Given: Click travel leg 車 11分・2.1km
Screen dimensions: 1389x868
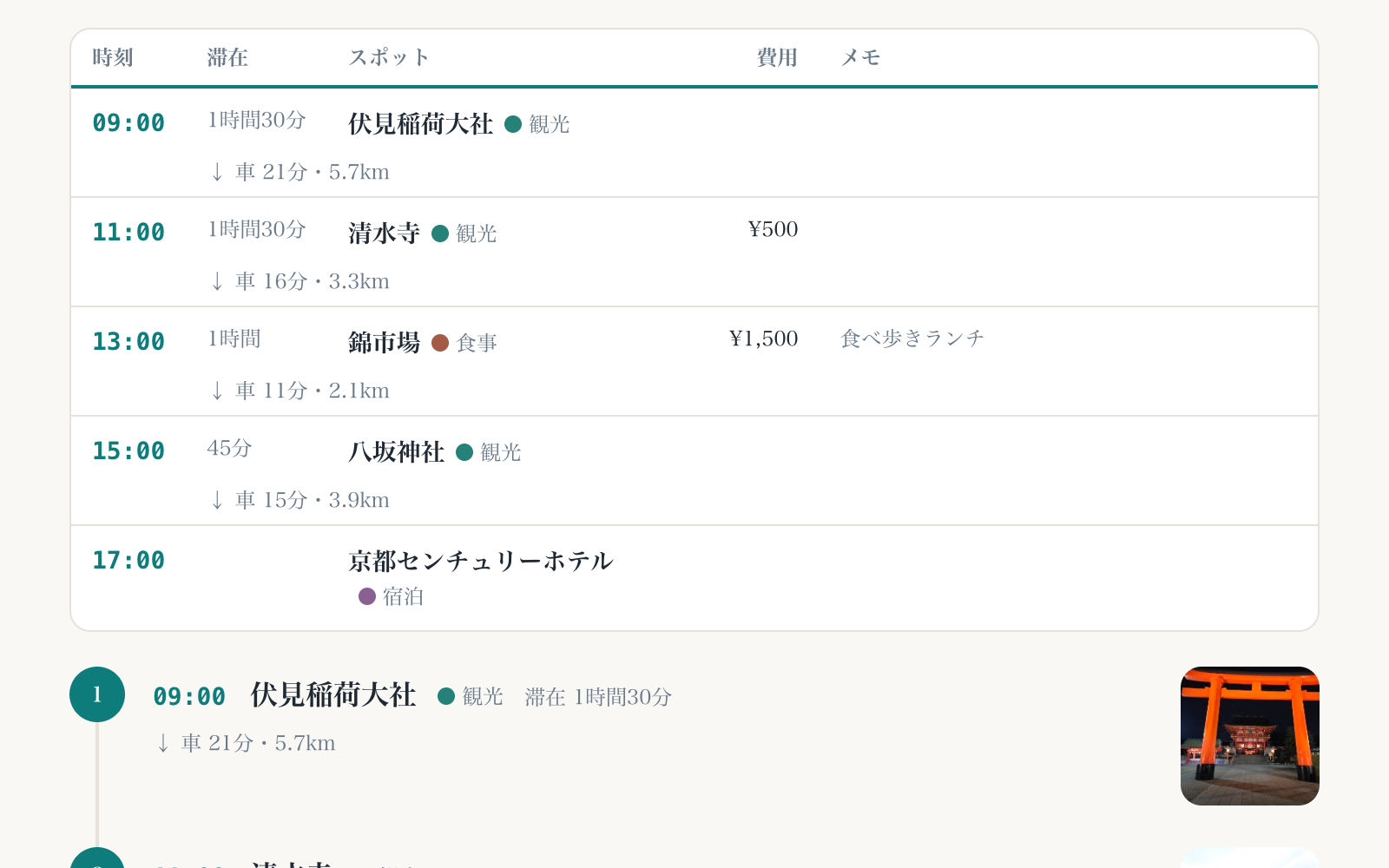Looking at the screenshot, I should (x=300, y=391).
